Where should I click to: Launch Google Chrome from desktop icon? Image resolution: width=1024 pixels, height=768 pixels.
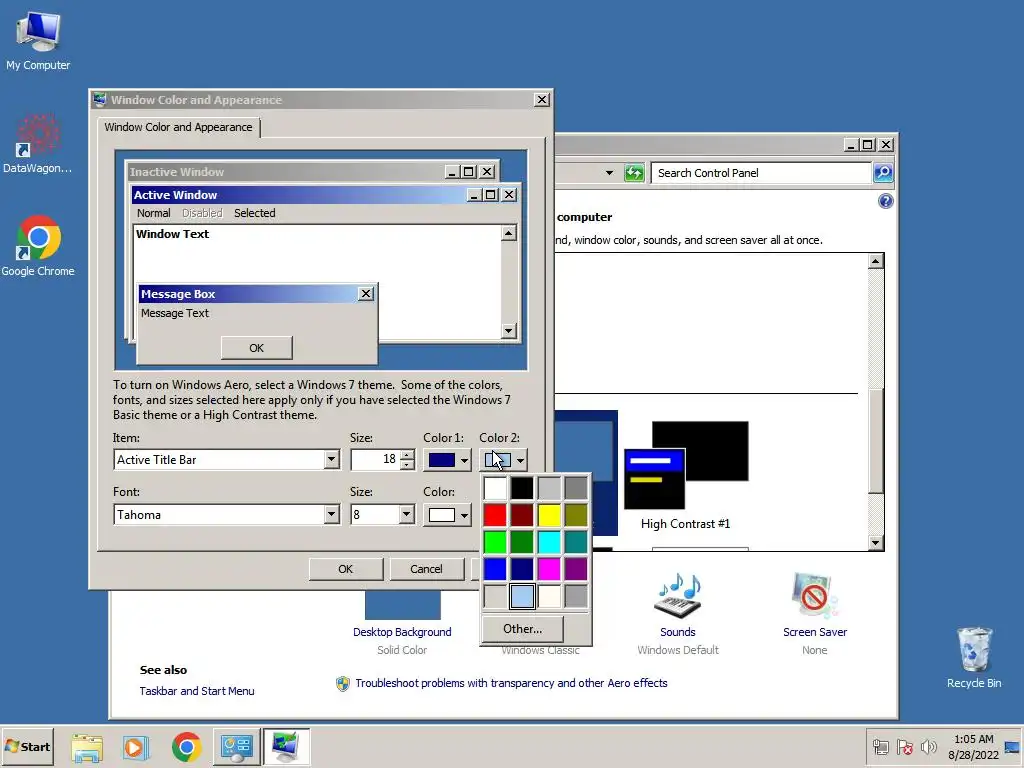click(x=38, y=246)
